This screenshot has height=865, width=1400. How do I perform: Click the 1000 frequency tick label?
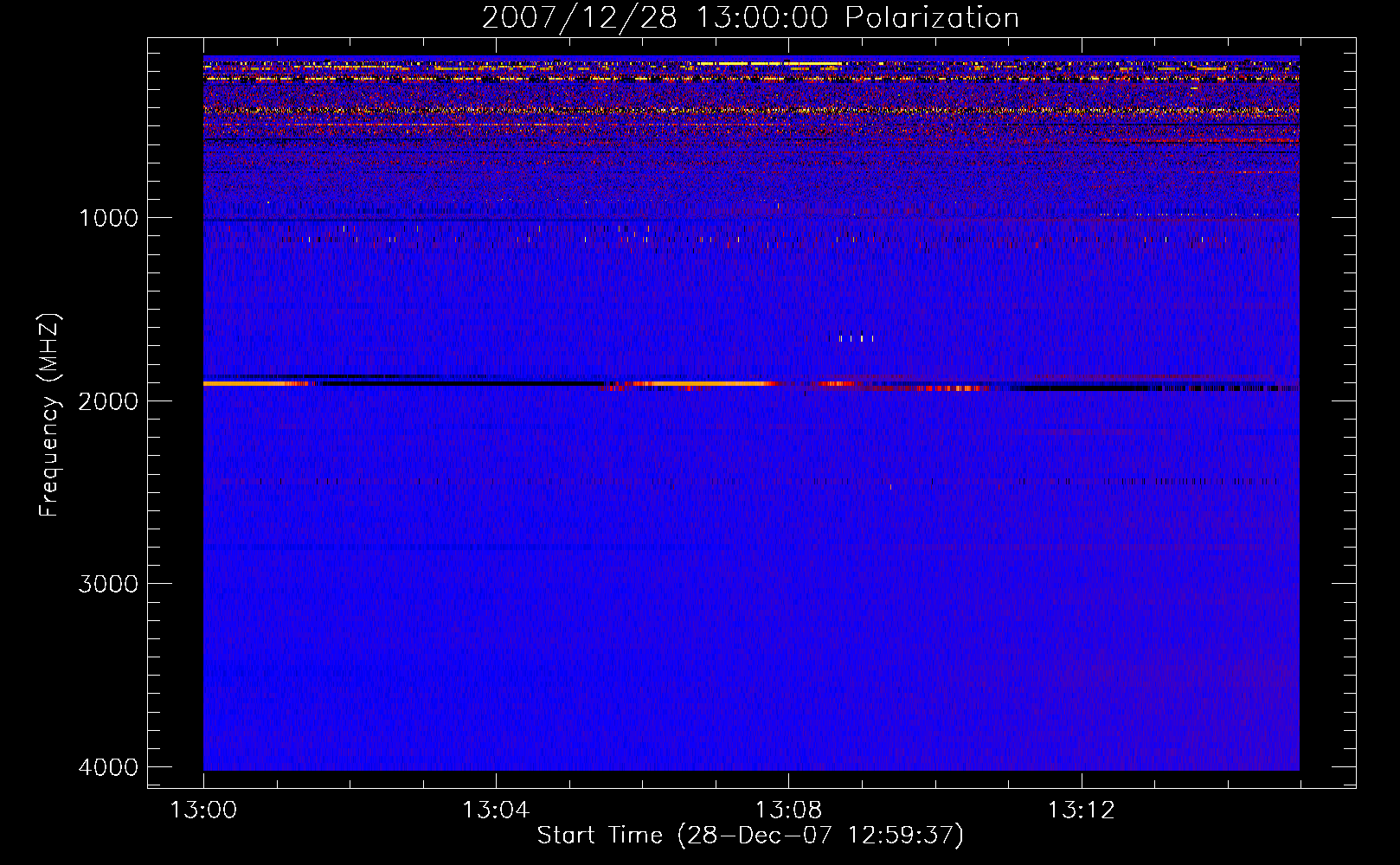click(x=108, y=218)
